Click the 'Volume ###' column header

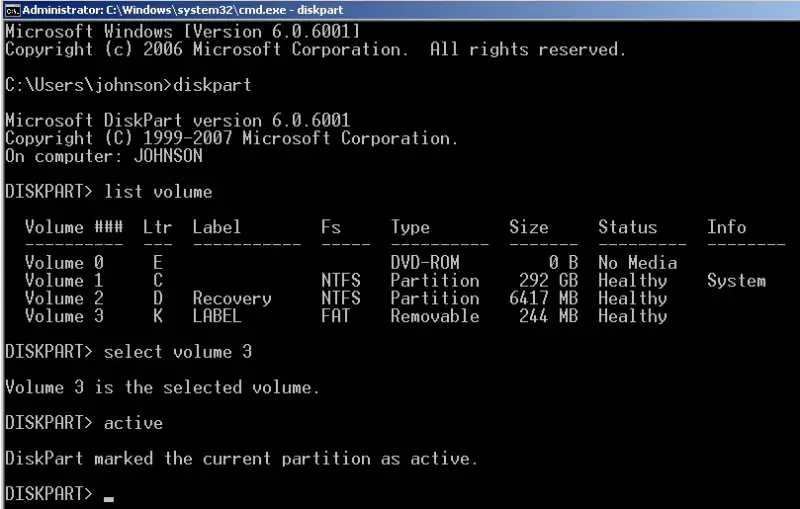pyautogui.click(x=74, y=227)
